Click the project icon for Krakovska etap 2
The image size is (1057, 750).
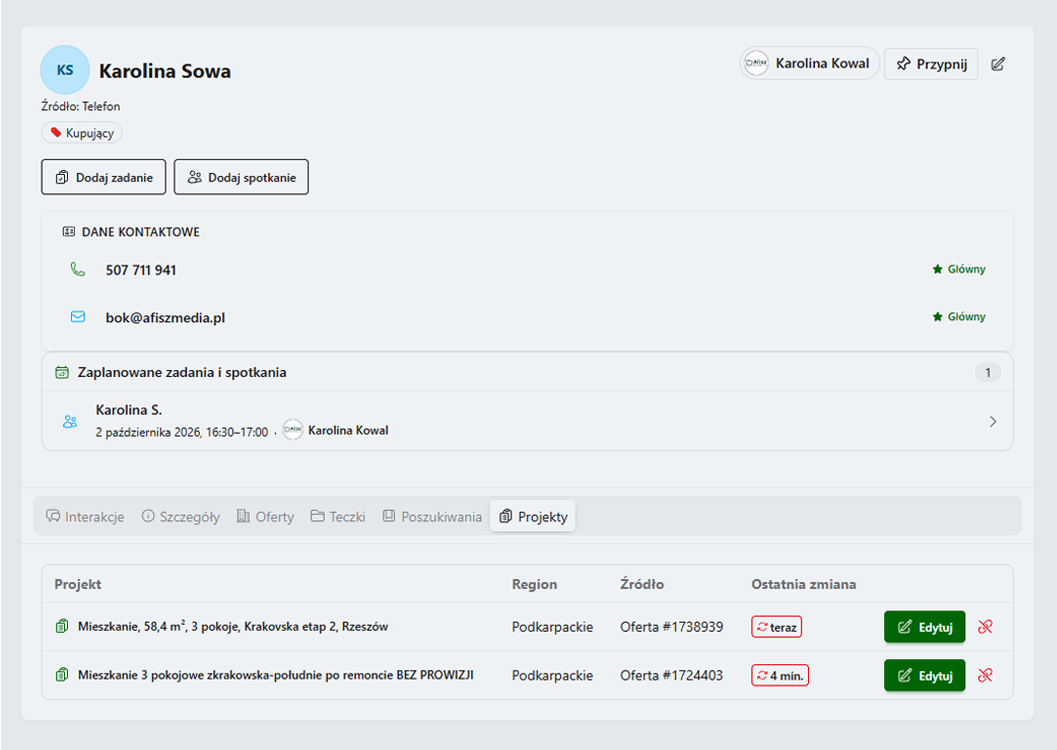pyautogui.click(x=61, y=626)
